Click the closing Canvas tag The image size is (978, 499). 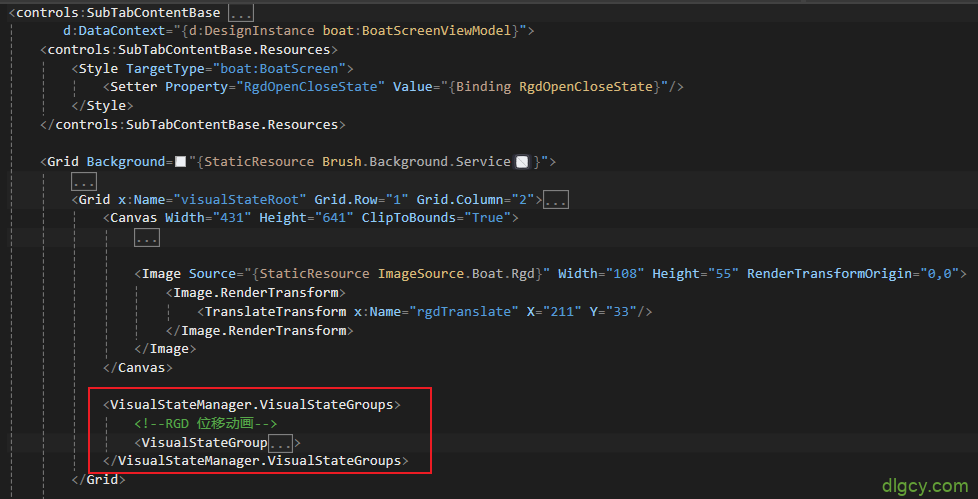[137, 367]
